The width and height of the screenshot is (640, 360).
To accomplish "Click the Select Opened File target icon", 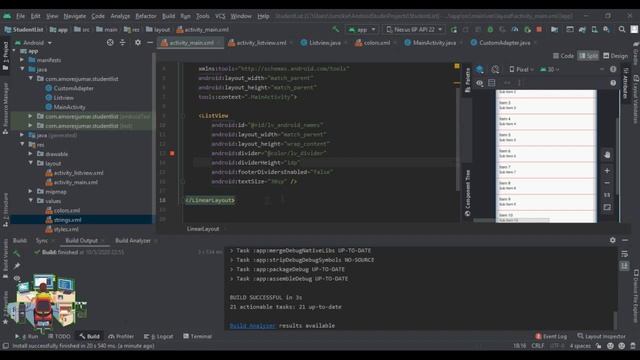I will pyautogui.click(x=110, y=42).
